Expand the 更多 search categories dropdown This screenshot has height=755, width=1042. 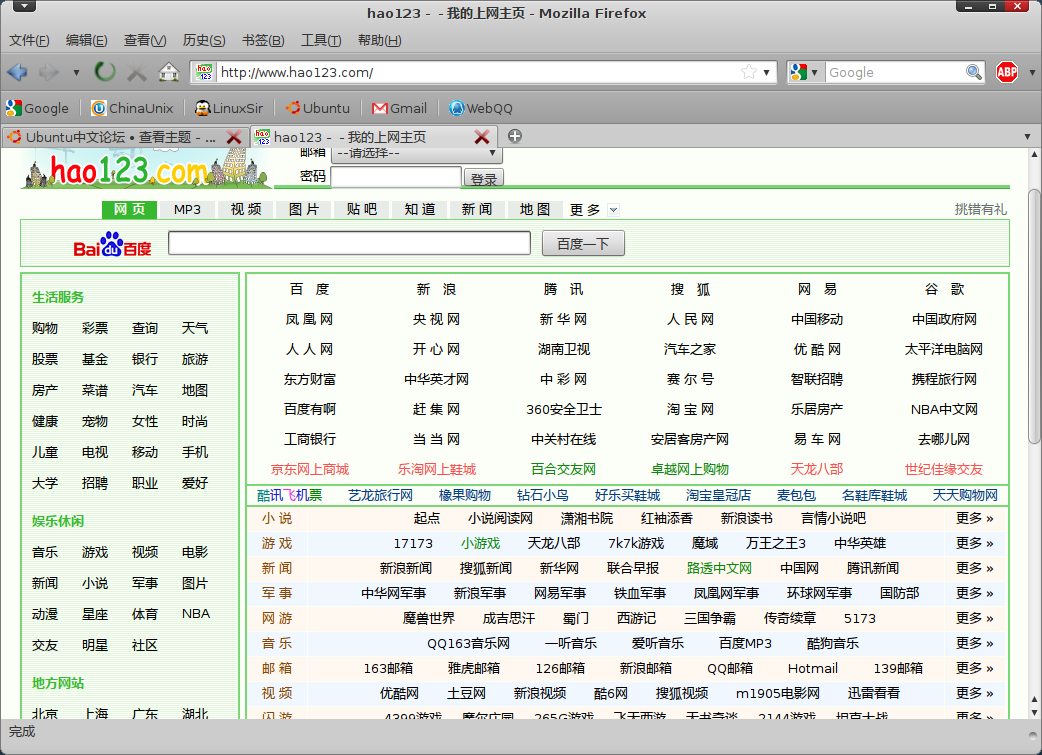(x=613, y=210)
